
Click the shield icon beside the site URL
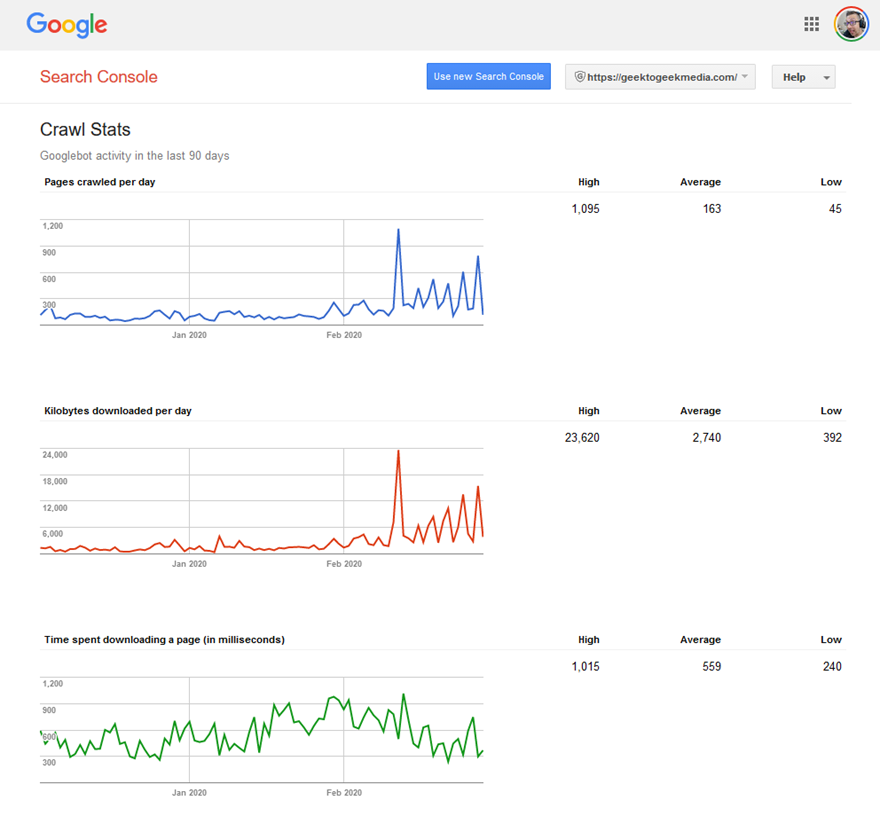tap(580, 77)
